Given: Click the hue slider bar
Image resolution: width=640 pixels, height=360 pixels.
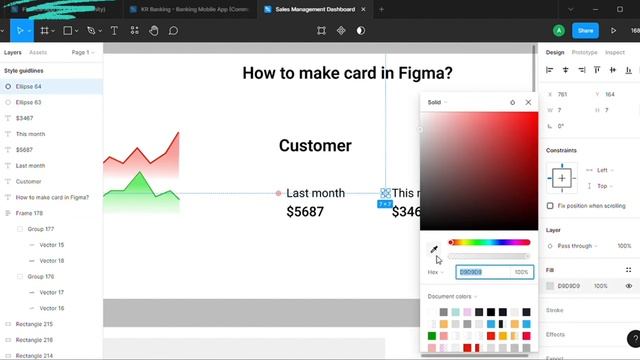Looking at the screenshot, I should (489, 242).
